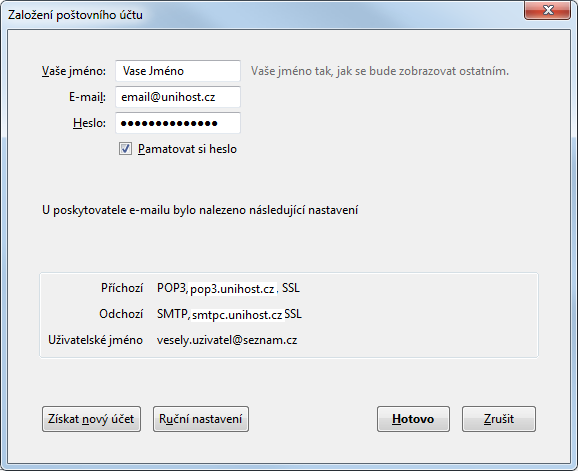Click the 'Vaše jméno' name input field
Image resolution: width=578 pixels, height=471 pixels.
178,71
